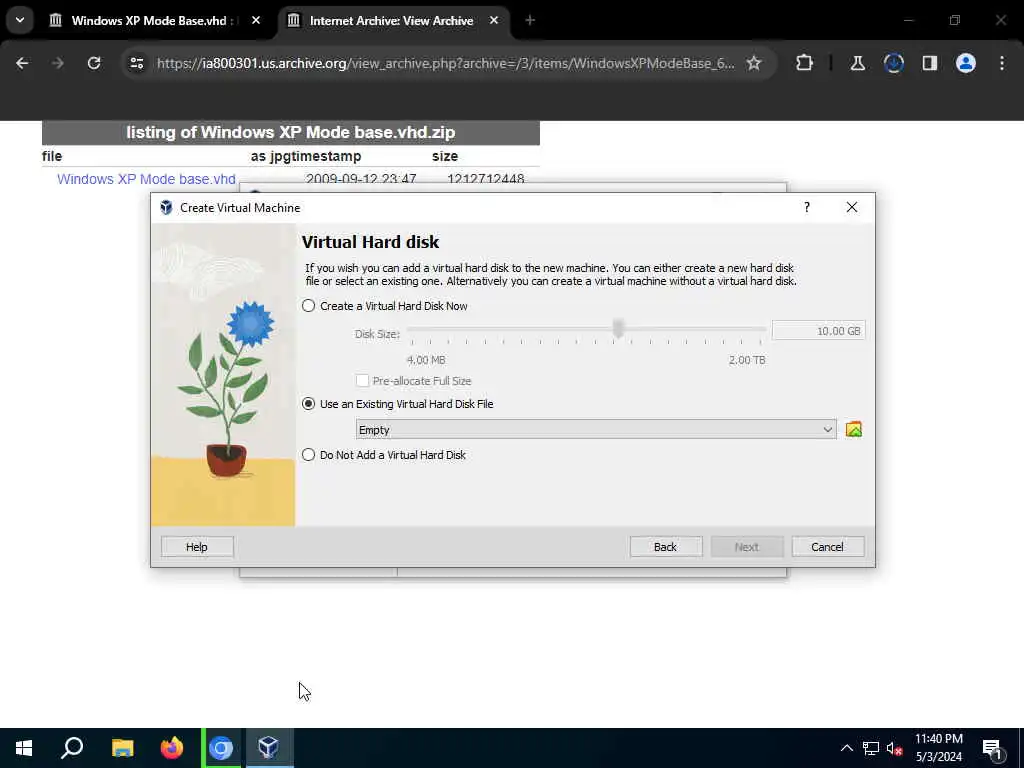This screenshot has height=768, width=1024.
Task: Open the notification center icon
Action: pyautogui.click(x=993, y=748)
